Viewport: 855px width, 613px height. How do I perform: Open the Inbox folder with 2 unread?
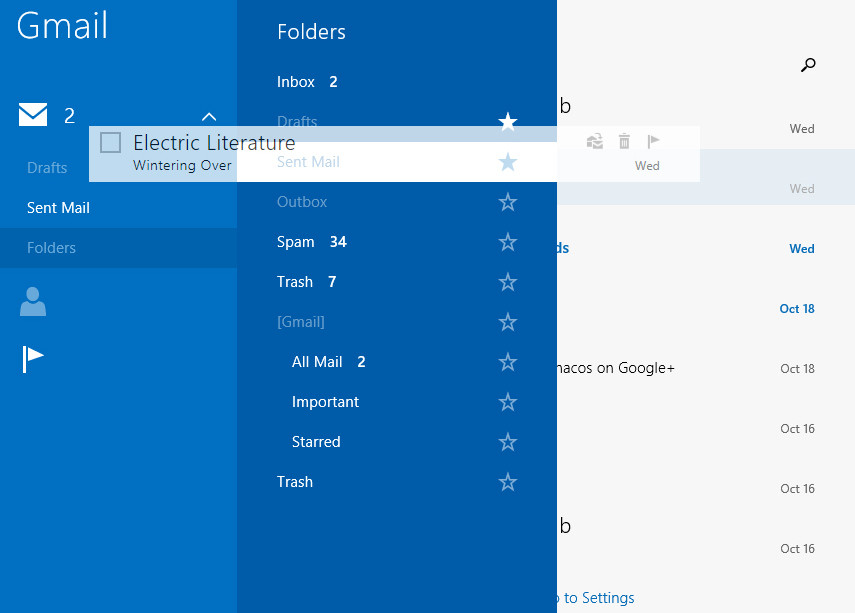pos(296,82)
